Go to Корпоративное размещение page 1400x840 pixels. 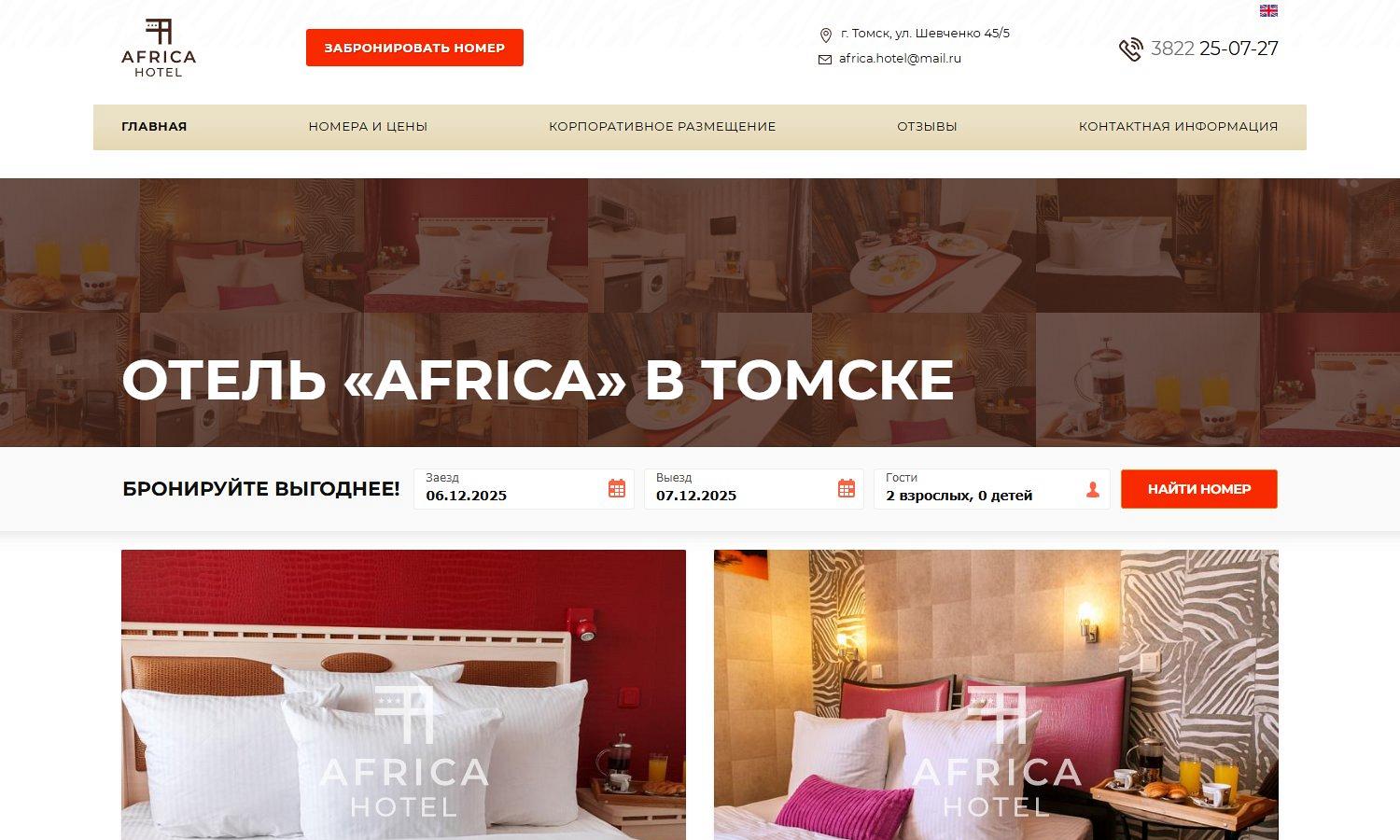click(x=663, y=127)
